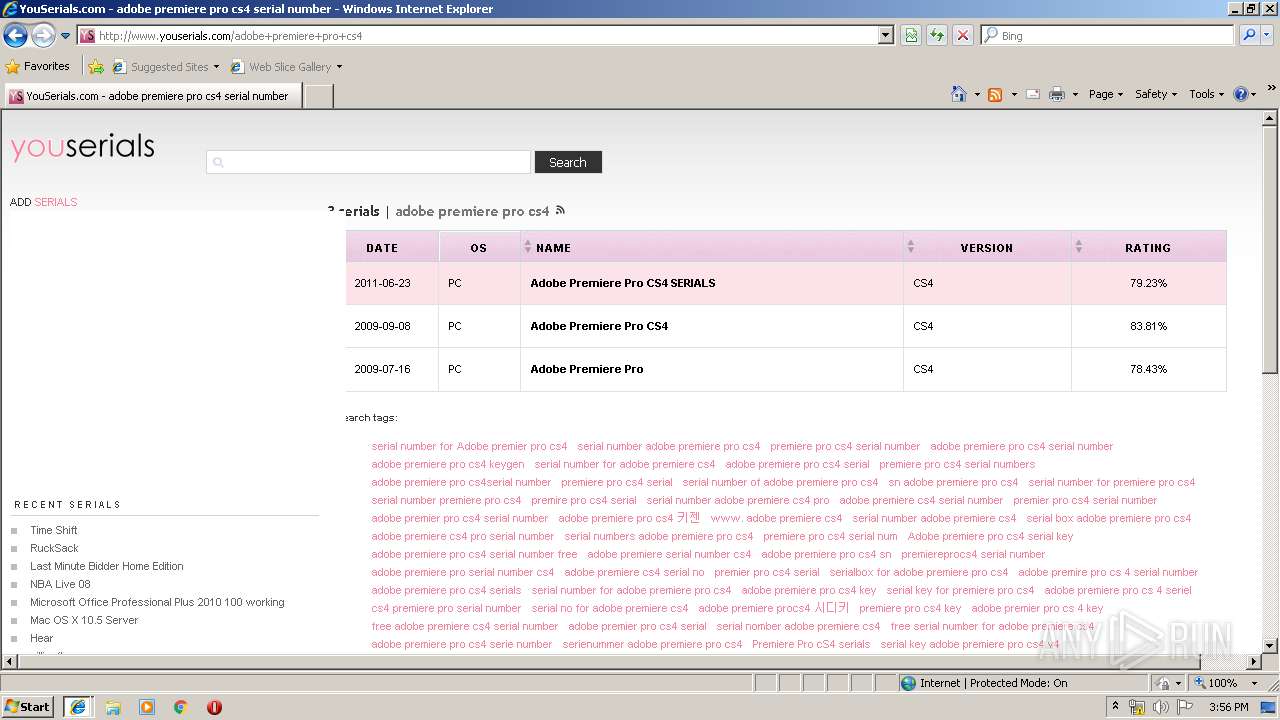Click the volume speaker tray icon
Viewport: 1280px width, 720px height.
(x=1160, y=707)
